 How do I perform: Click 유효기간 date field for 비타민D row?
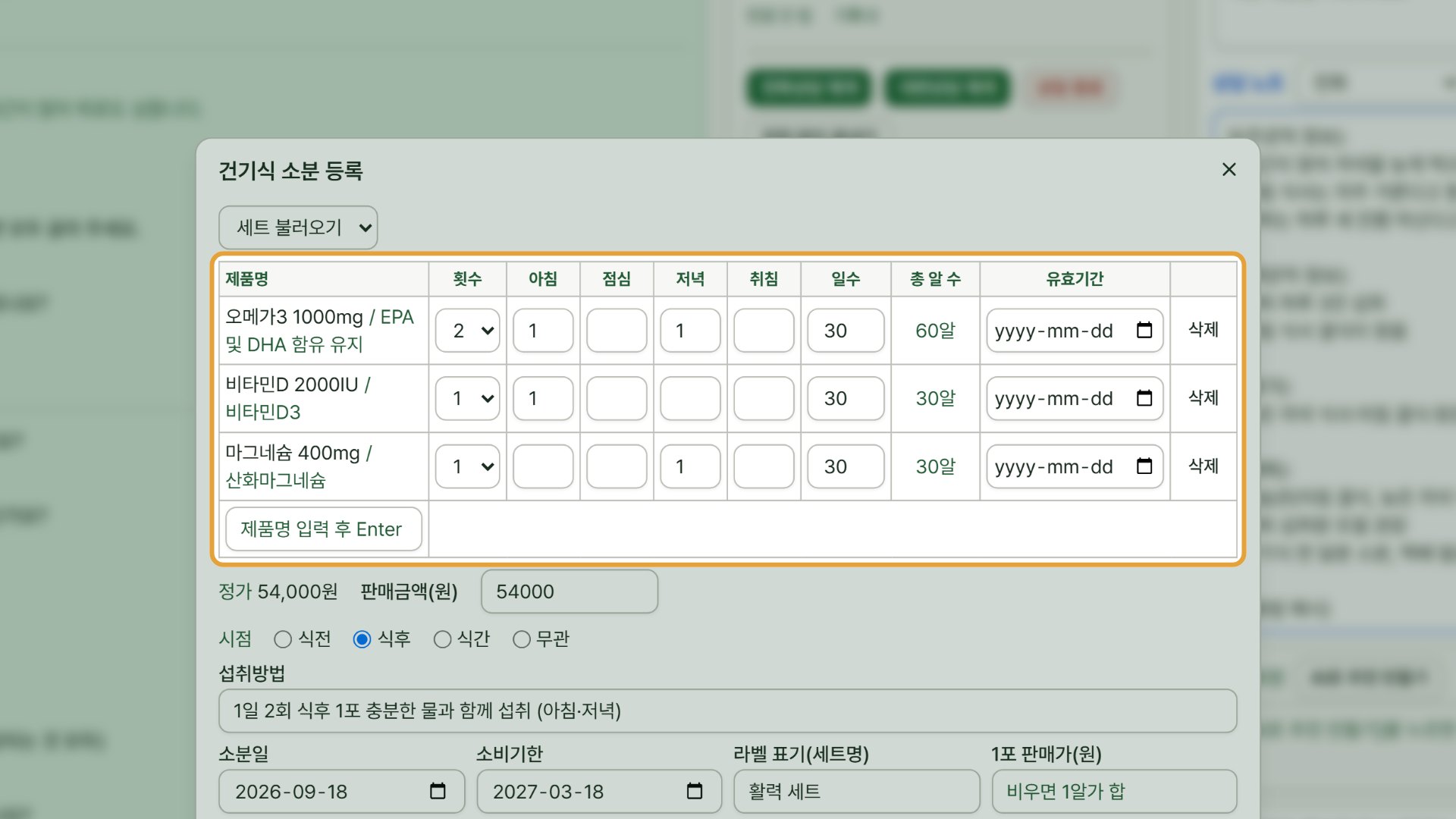tap(1075, 398)
